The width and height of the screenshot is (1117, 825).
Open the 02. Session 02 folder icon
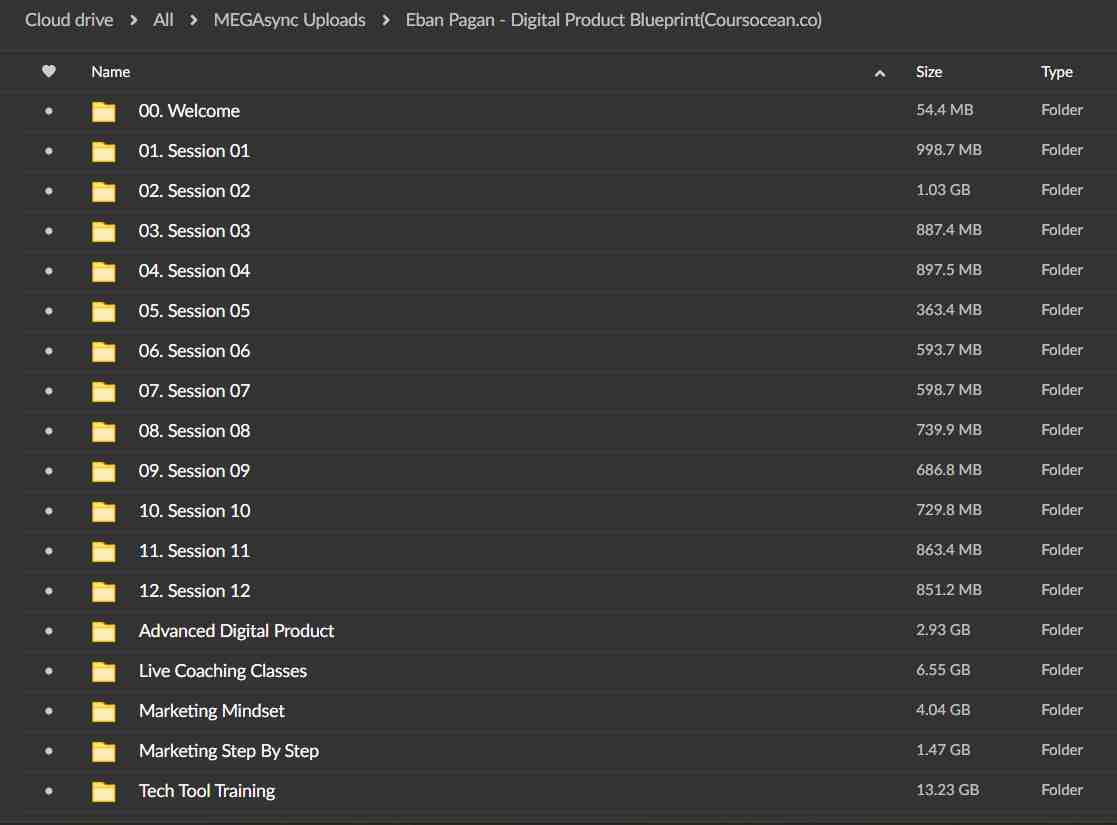[103, 191]
